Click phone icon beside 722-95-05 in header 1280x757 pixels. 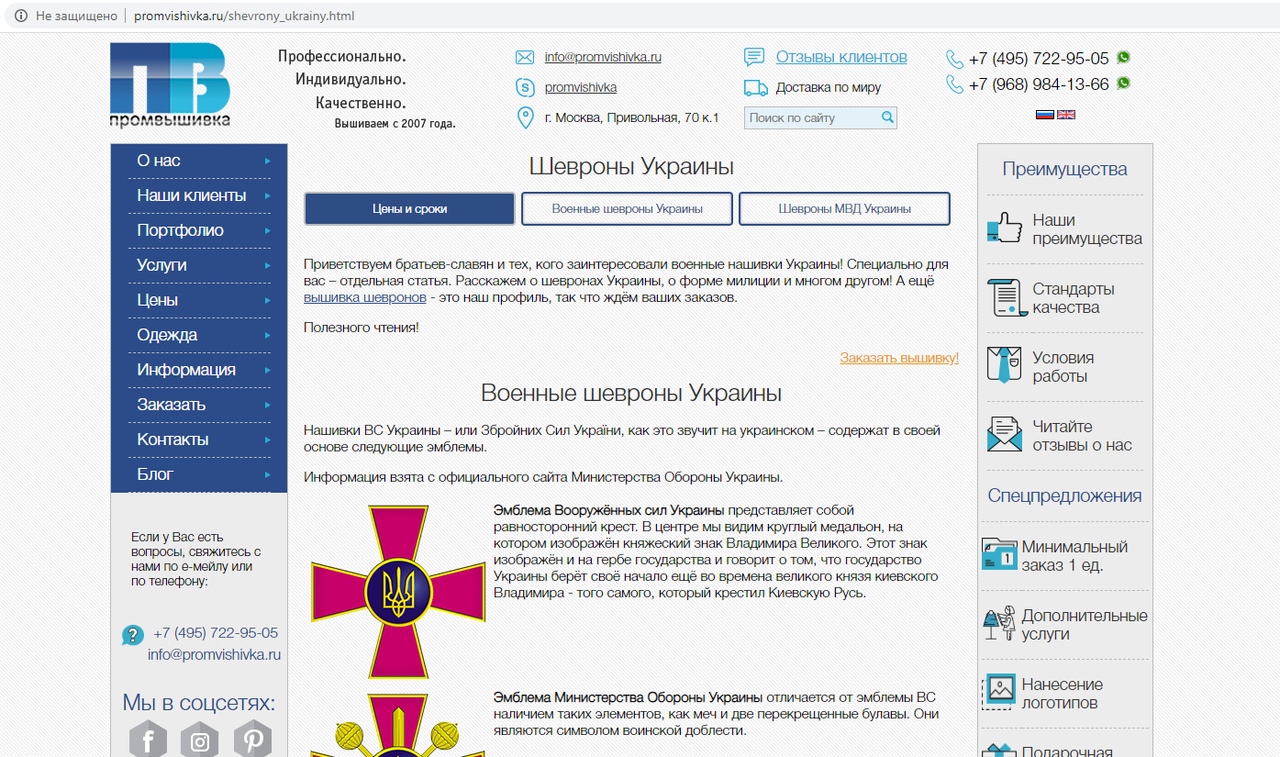coord(955,59)
